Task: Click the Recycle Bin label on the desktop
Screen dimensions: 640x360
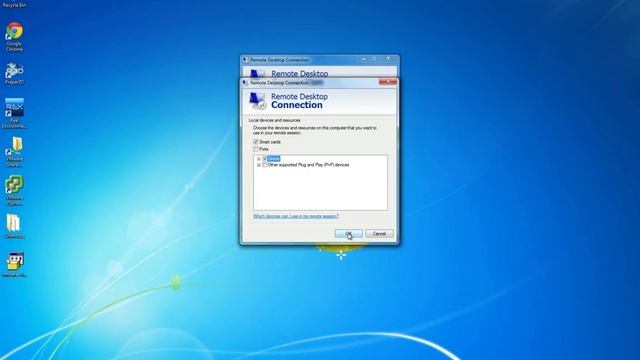Action: pyautogui.click(x=14, y=5)
